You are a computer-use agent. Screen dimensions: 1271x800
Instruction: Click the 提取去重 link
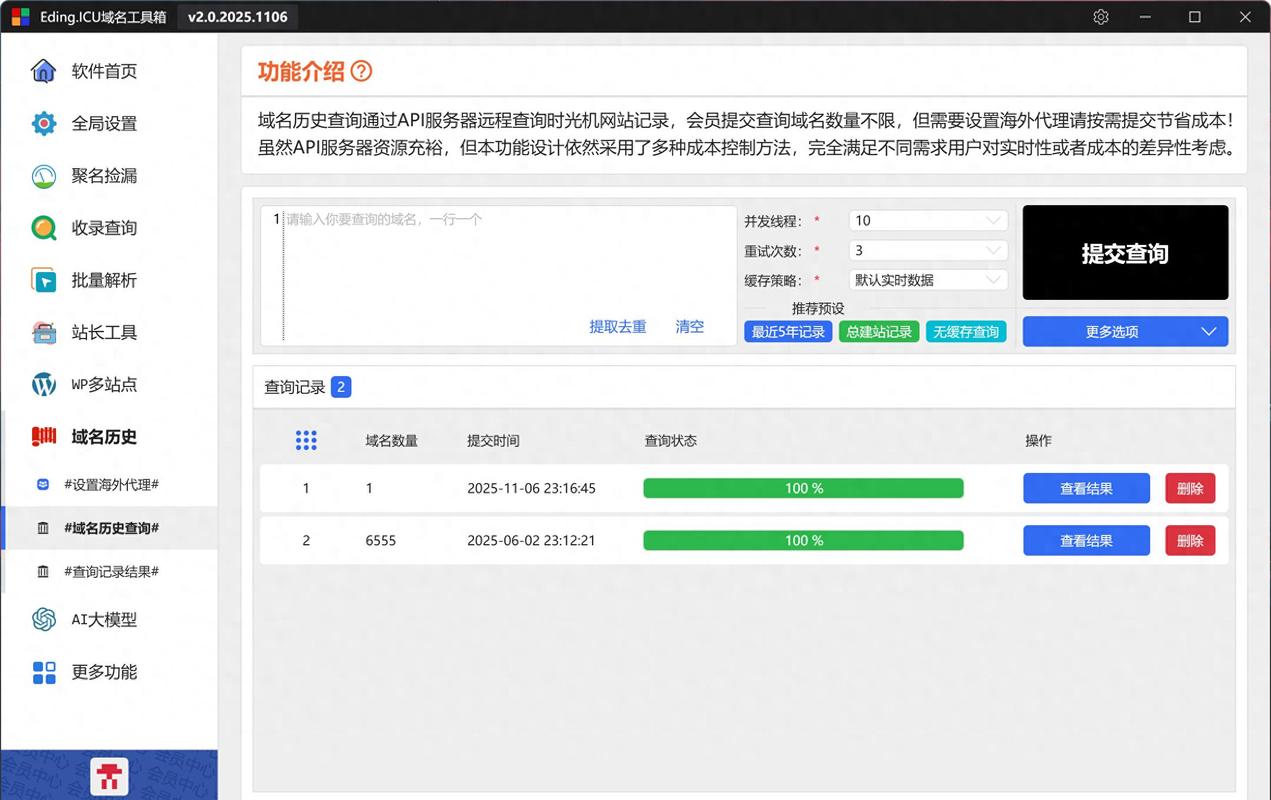click(x=618, y=327)
